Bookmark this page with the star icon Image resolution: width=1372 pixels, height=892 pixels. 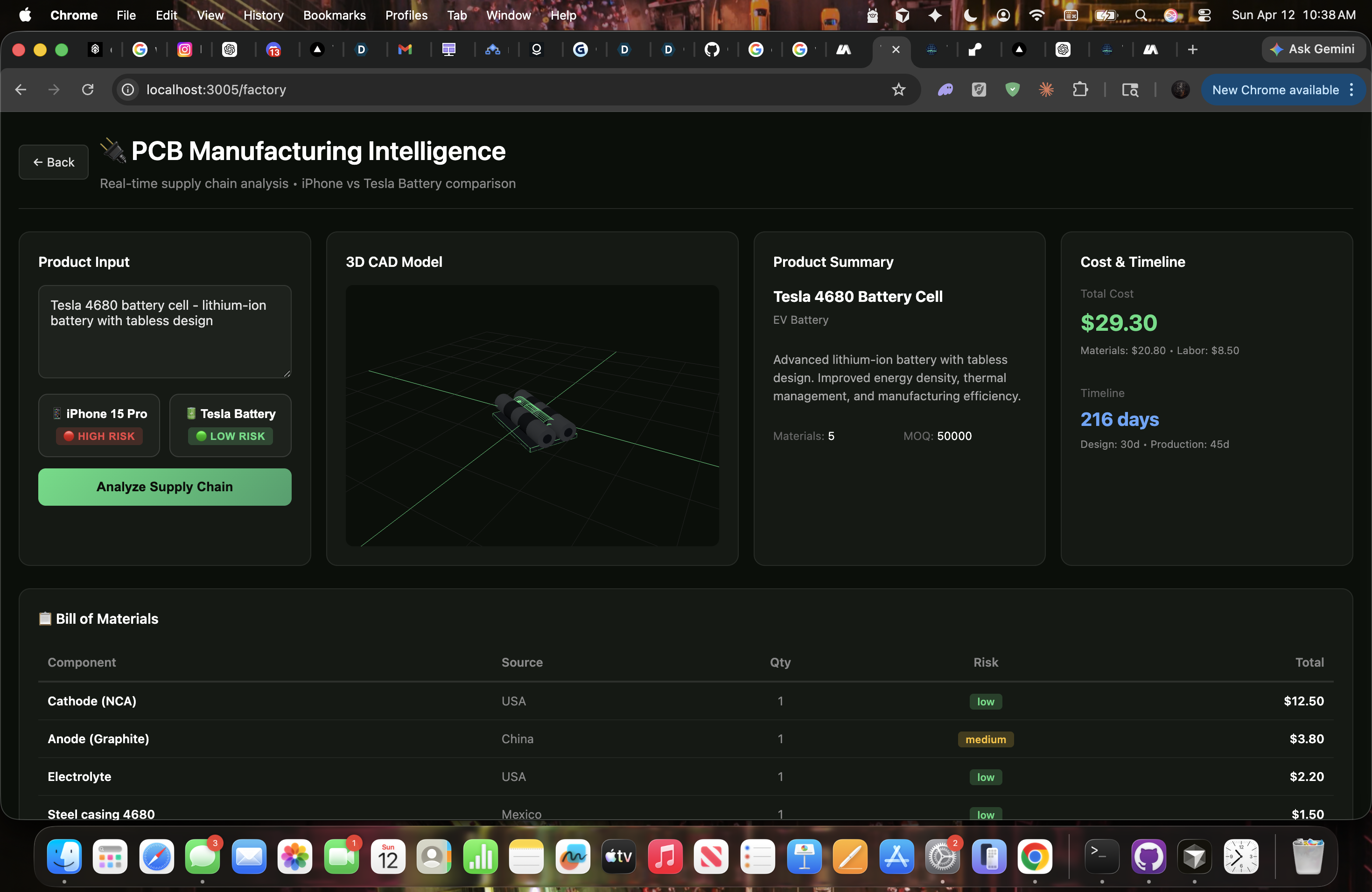coord(898,89)
